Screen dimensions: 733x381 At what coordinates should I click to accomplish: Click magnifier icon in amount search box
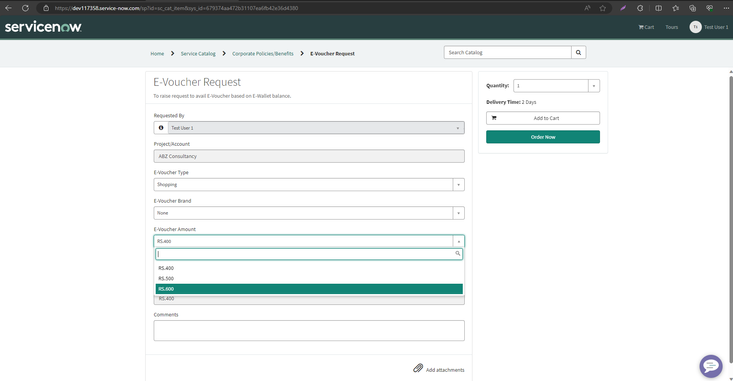[x=458, y=253]
